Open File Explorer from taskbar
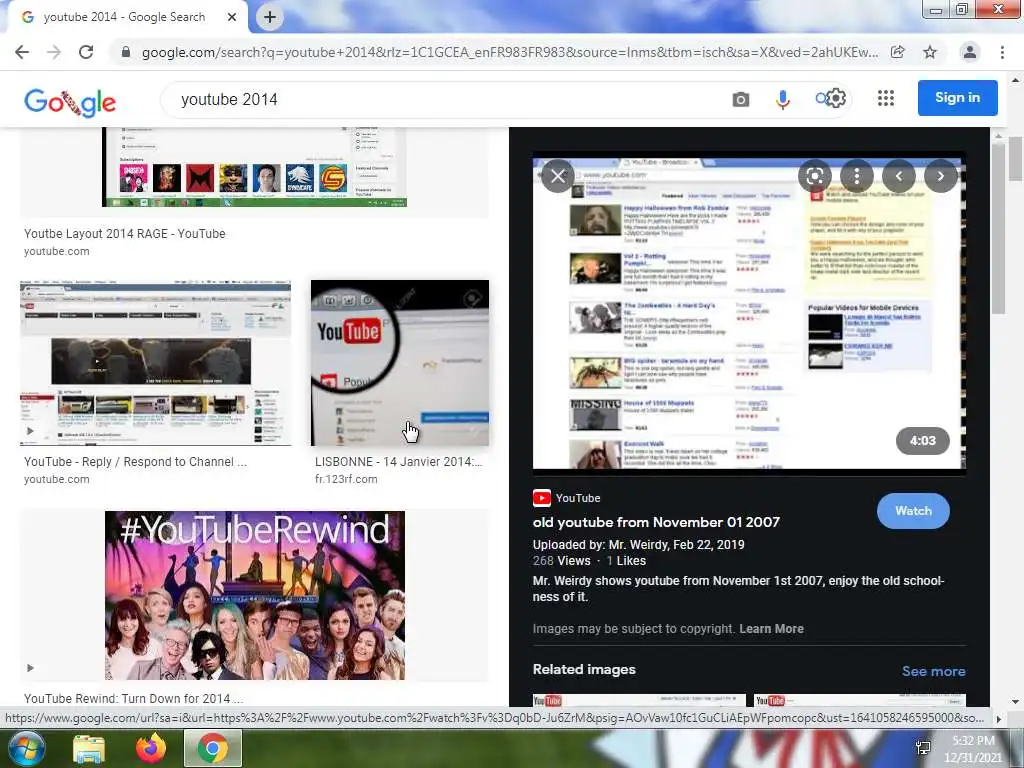This screenshot has width=1024, height=768. point(89,749)
